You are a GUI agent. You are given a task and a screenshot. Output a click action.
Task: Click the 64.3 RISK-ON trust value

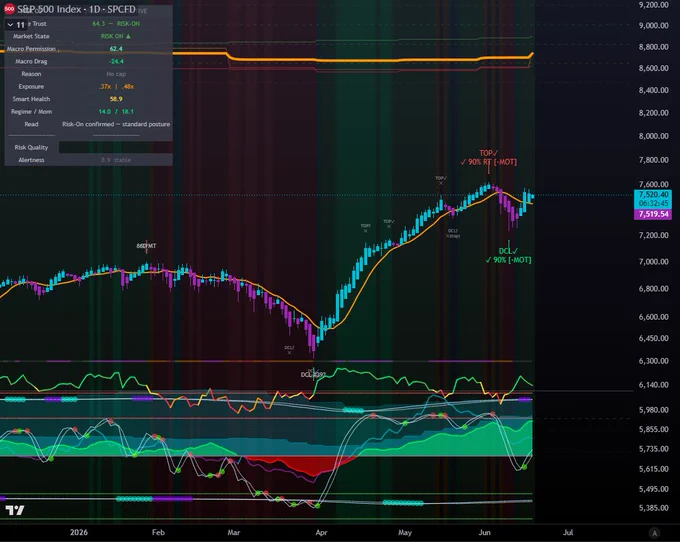coord(116,24)
